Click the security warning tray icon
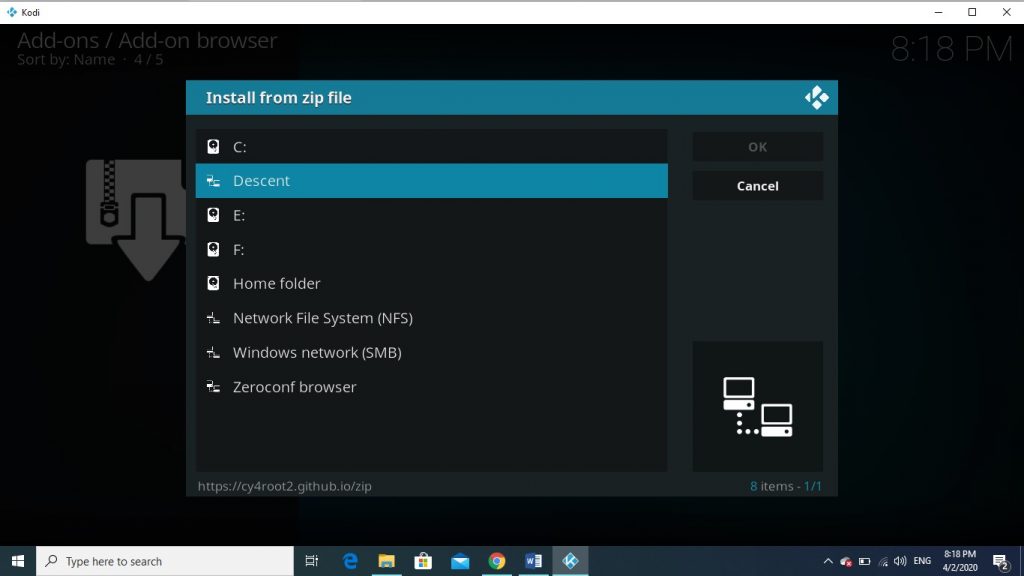Image resolution: width=1024 pixels, height=576 pixels. 846,561
